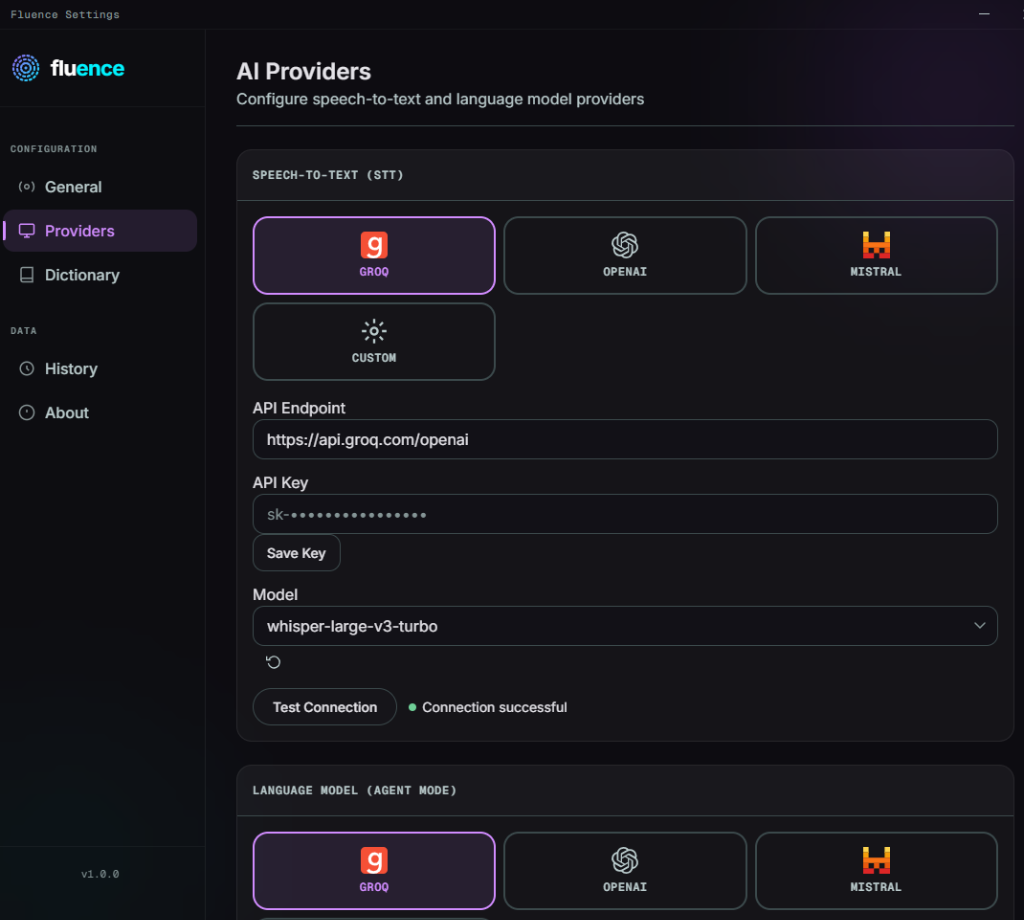
Task: Focus the API Key field
Action: 625,515
